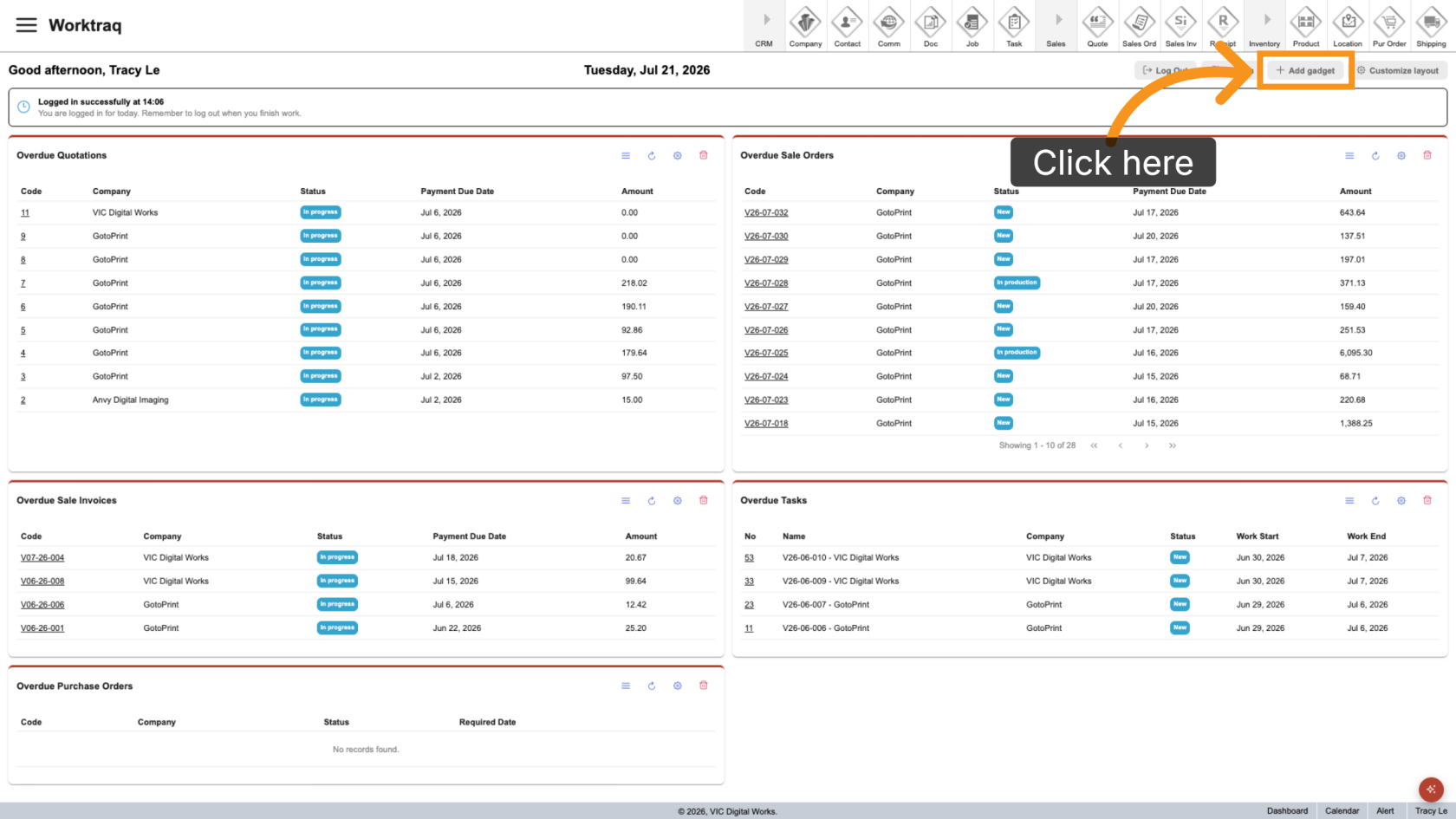
Task: Click task name V26-06-010 - VIC Digital Works
Action: point(841,558)
